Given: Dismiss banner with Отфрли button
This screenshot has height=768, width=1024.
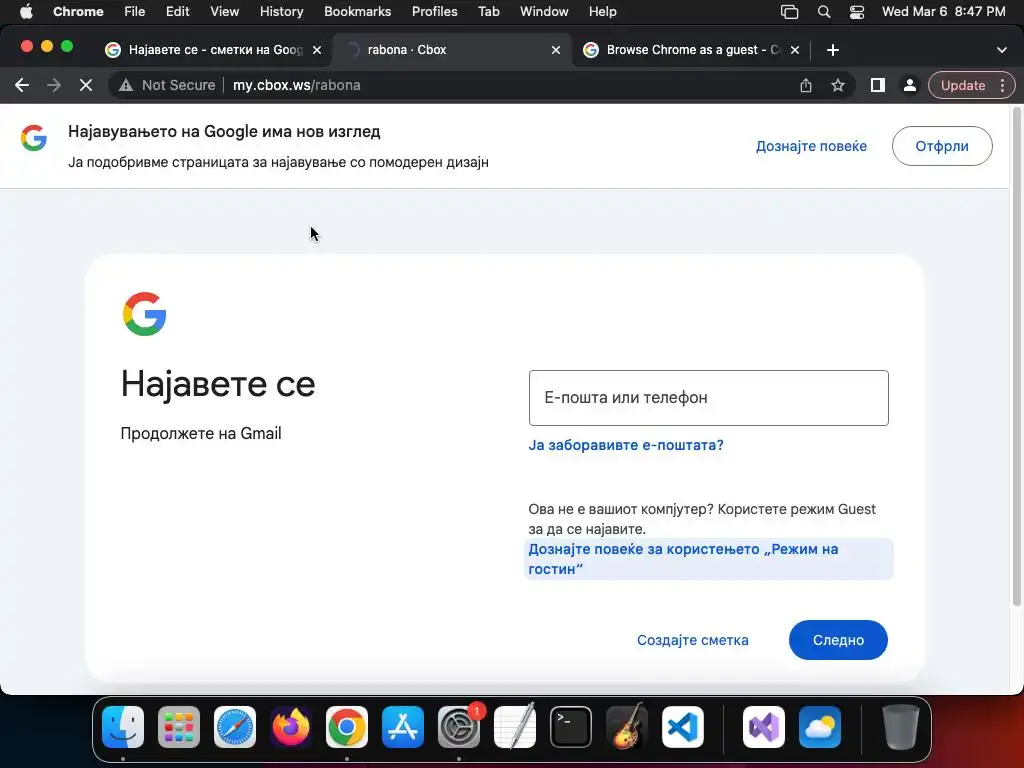Looking at the screenshot, I should point(942,146).
